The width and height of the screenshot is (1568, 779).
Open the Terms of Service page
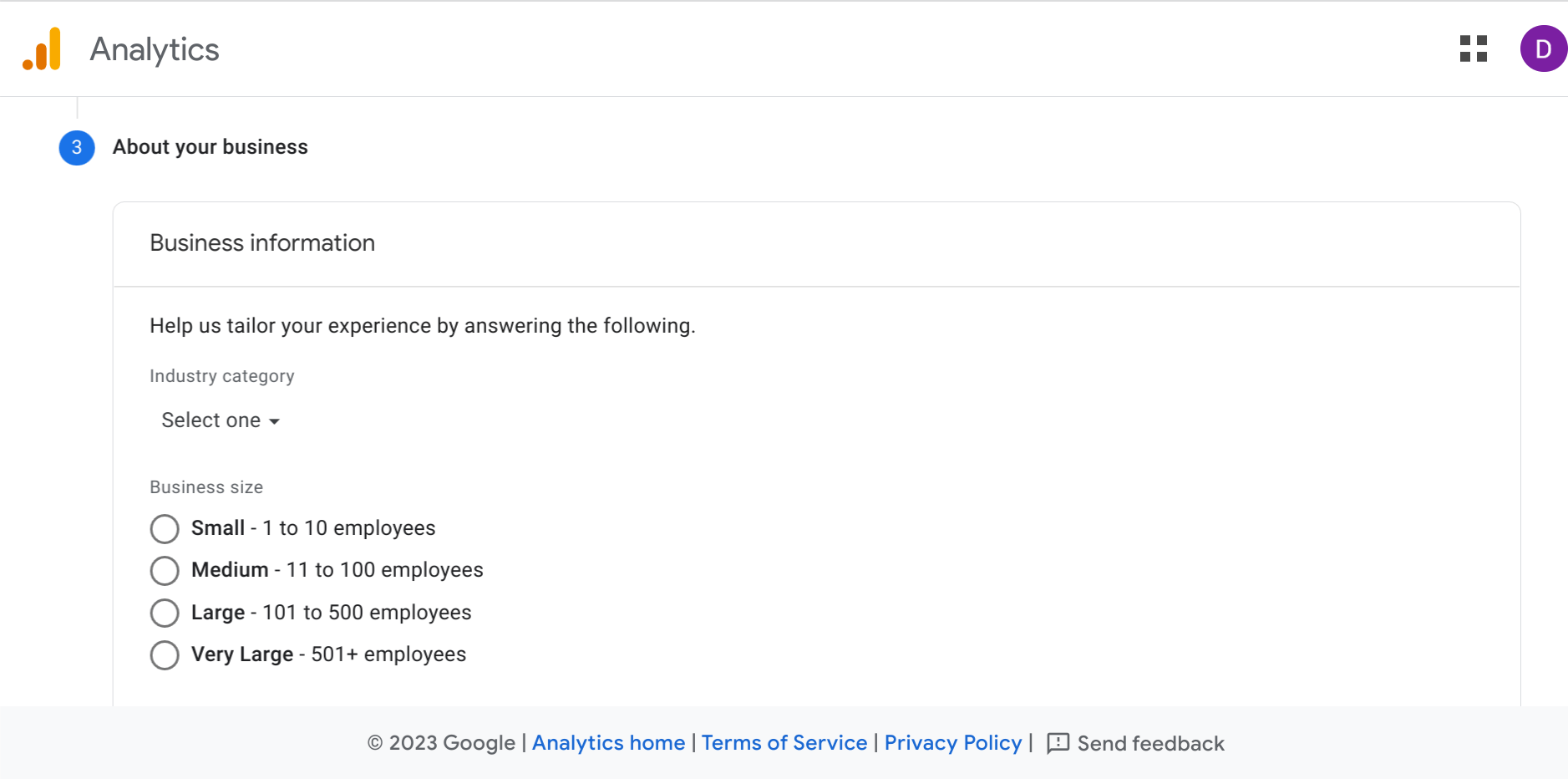(x=784, y=743)
